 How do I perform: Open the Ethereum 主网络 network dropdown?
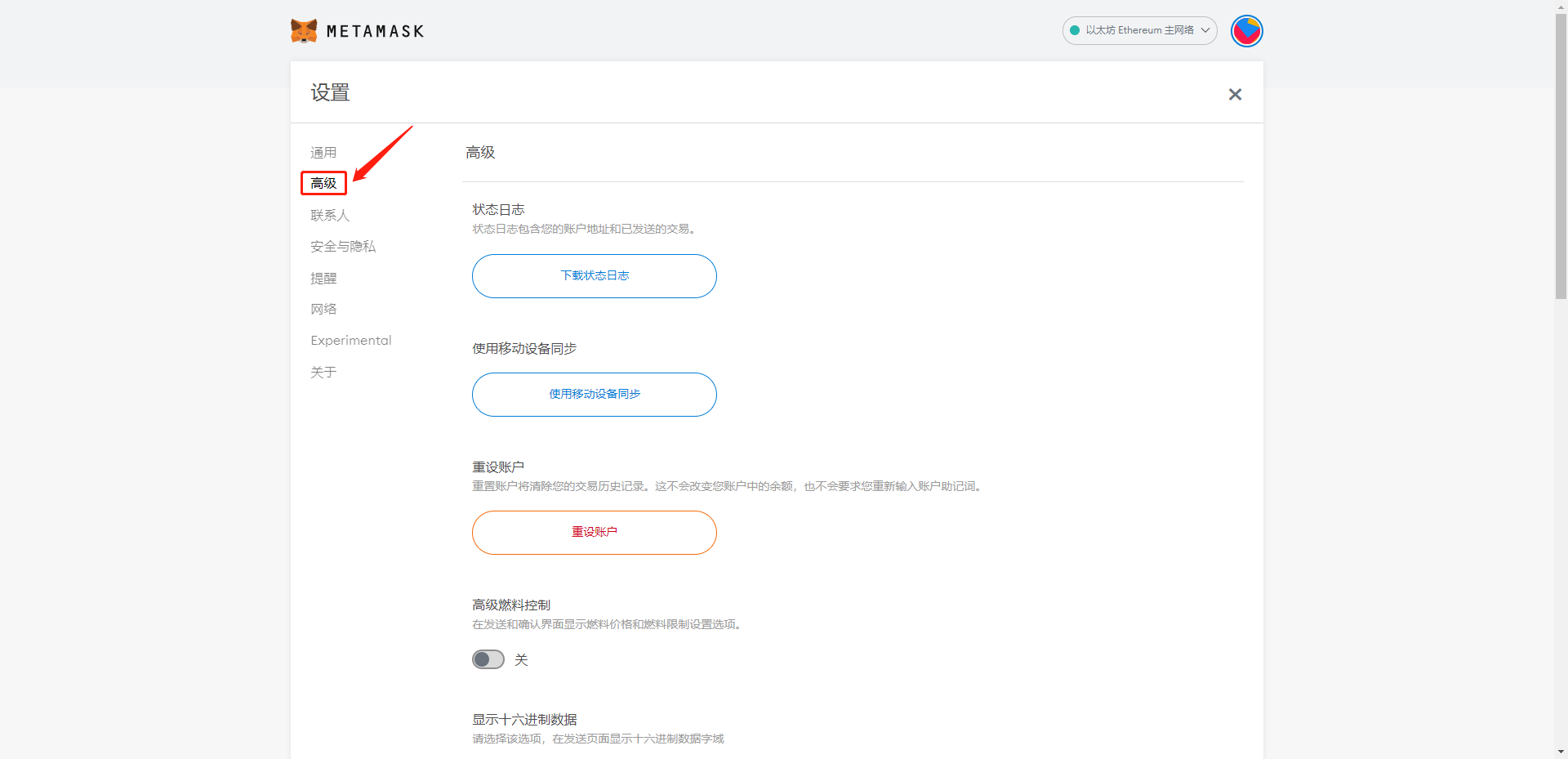pos(1139,30)
